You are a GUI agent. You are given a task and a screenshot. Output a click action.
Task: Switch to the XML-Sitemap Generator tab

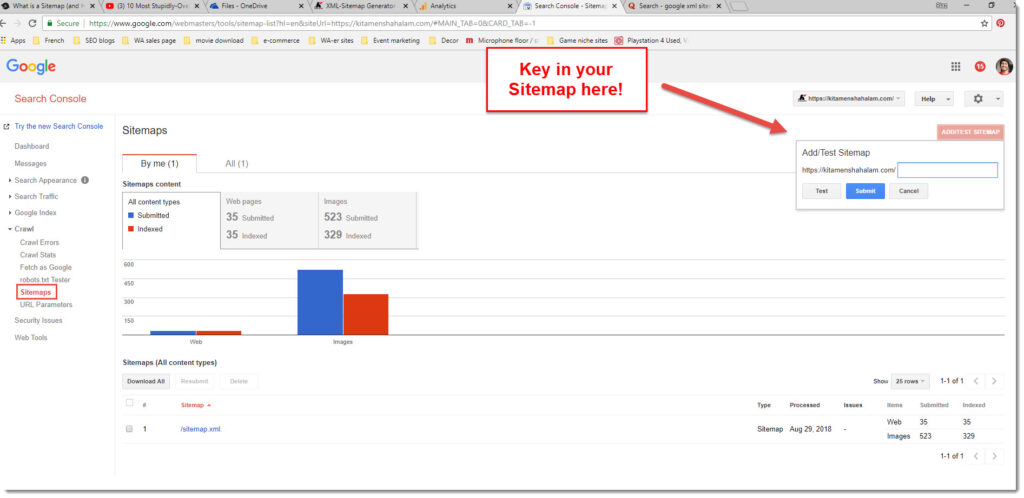click(360, 6)
